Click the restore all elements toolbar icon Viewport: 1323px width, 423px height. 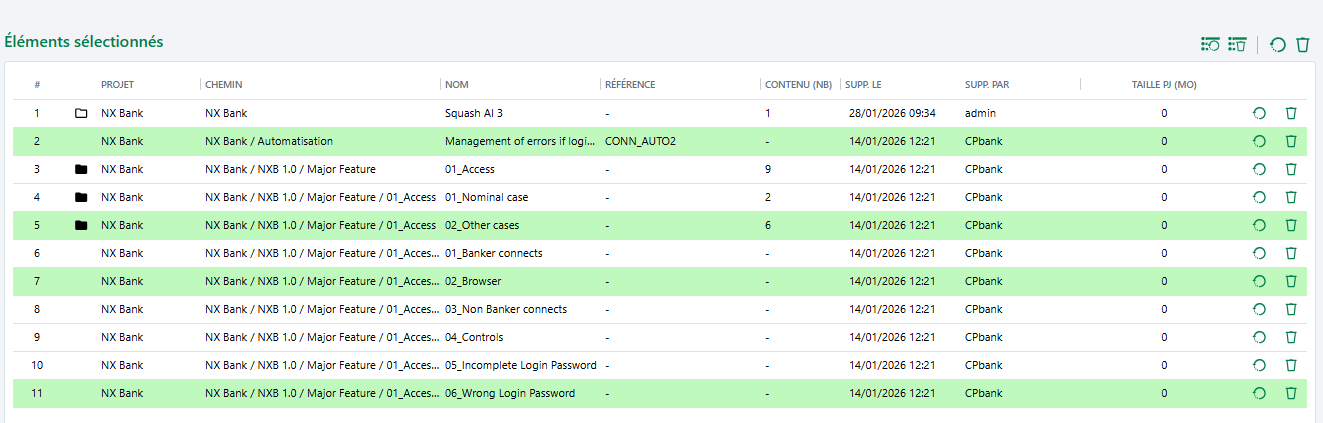[x=1211, y=44]
